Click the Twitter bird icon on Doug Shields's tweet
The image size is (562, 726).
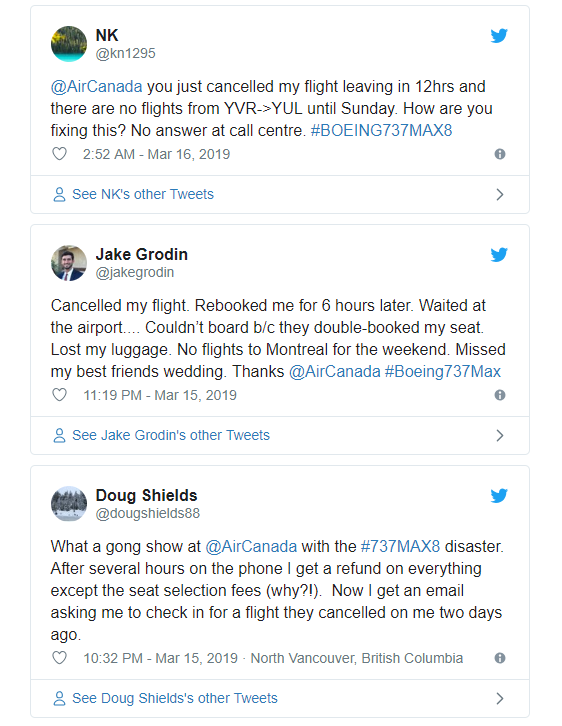pyautogui.click(x=499, y=495)
